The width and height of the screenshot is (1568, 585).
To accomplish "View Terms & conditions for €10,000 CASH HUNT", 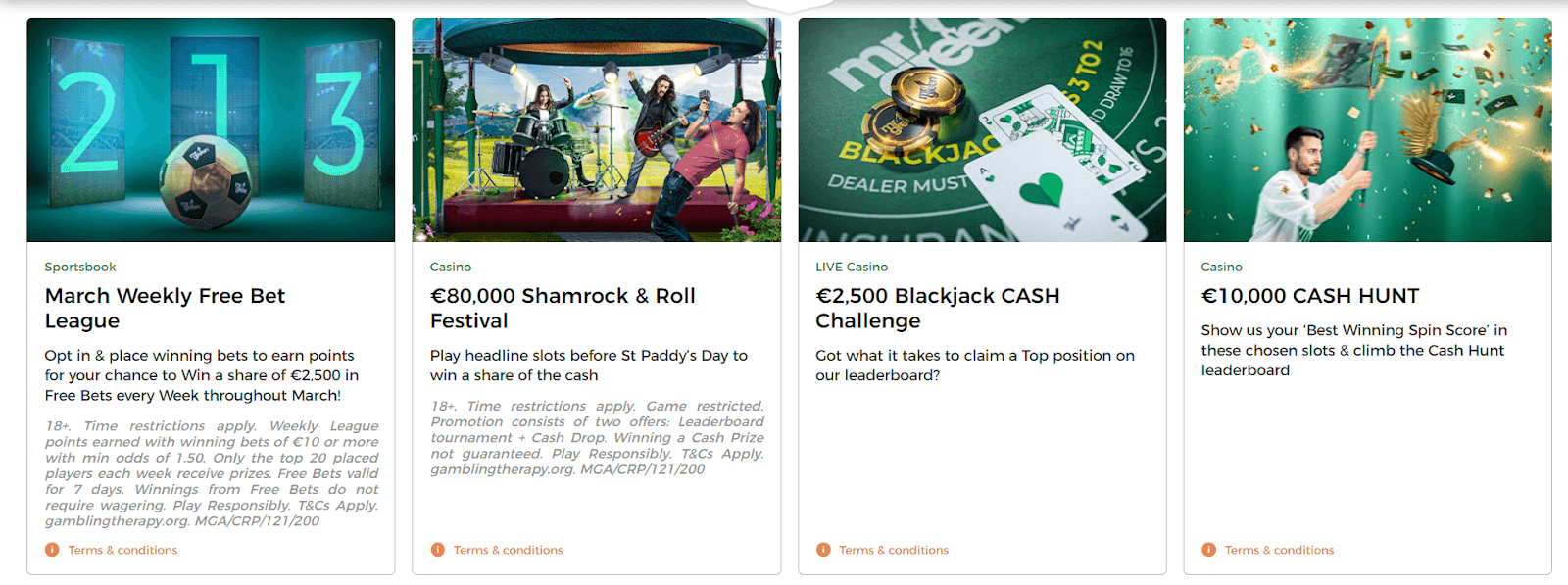I will 1279,550.
